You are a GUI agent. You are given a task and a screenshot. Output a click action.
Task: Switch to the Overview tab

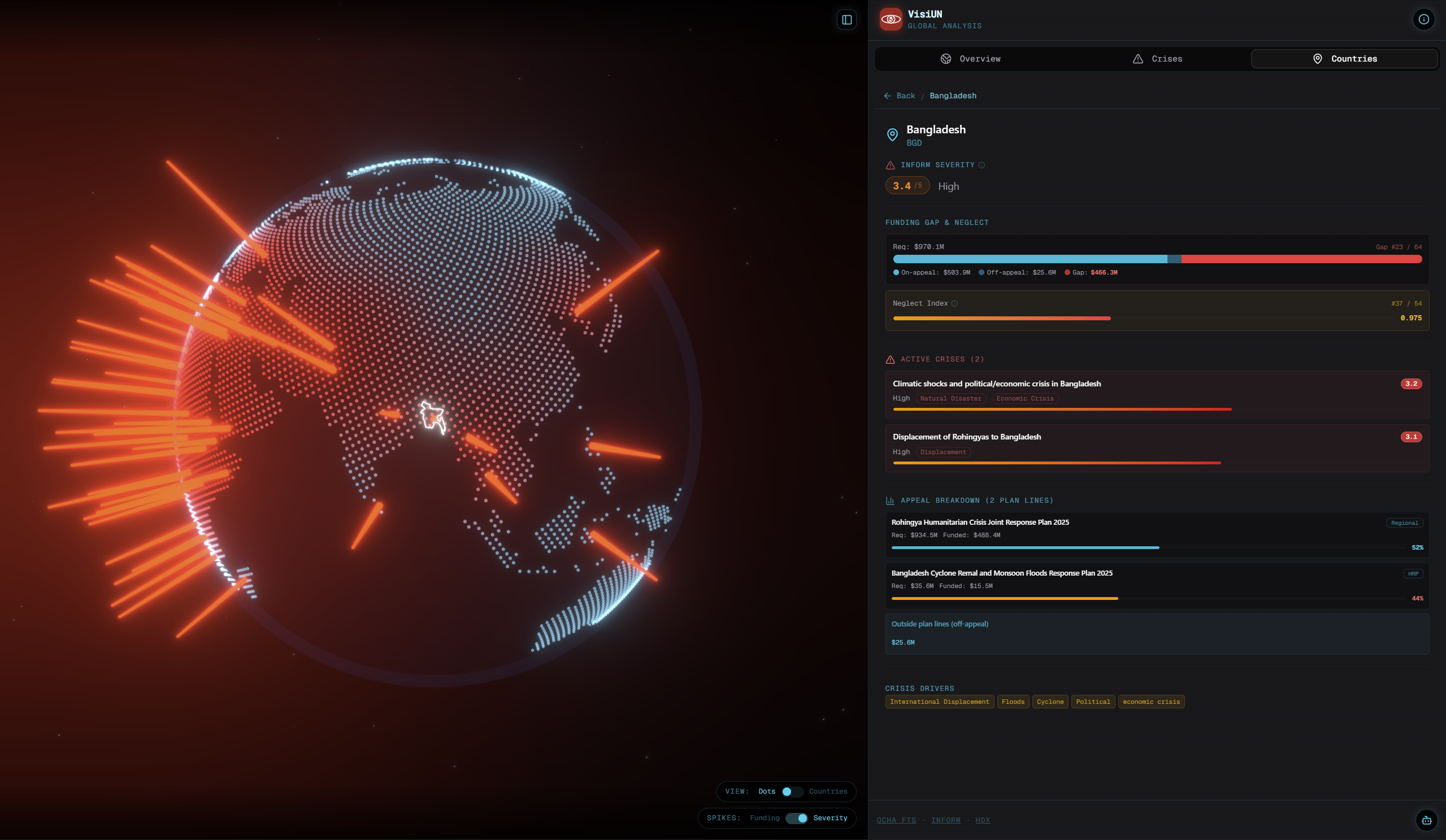tap(970, 59)
